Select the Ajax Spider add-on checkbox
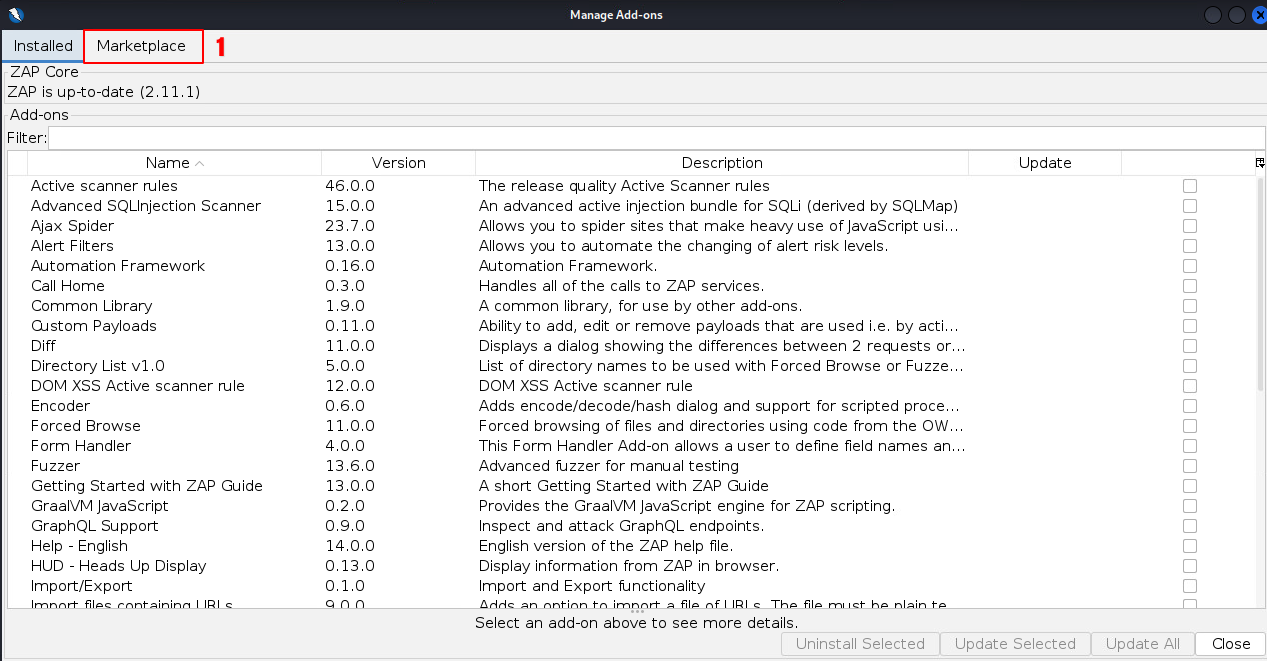This screenshot has width=1267, height=661. pos(1189,226)
